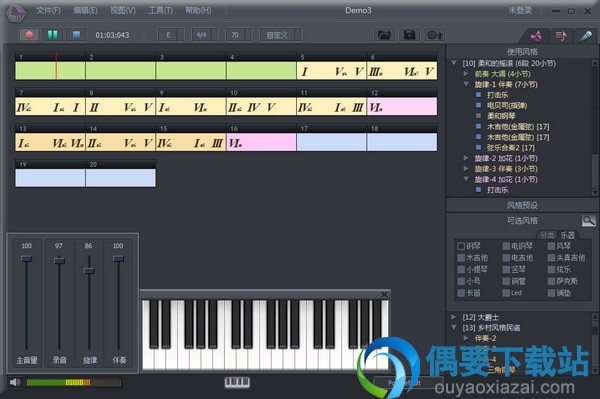Mute audio with the speaker icon
Viewport: 600px width, 399px height.
15,382
